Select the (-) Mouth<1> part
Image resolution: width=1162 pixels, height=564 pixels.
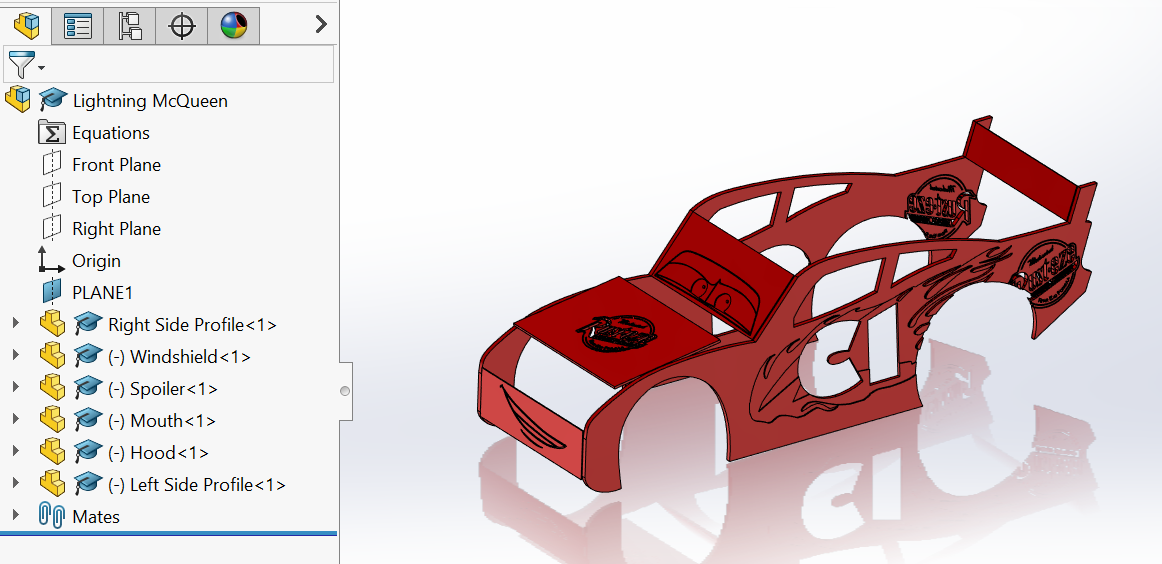[x=162, y=421]
